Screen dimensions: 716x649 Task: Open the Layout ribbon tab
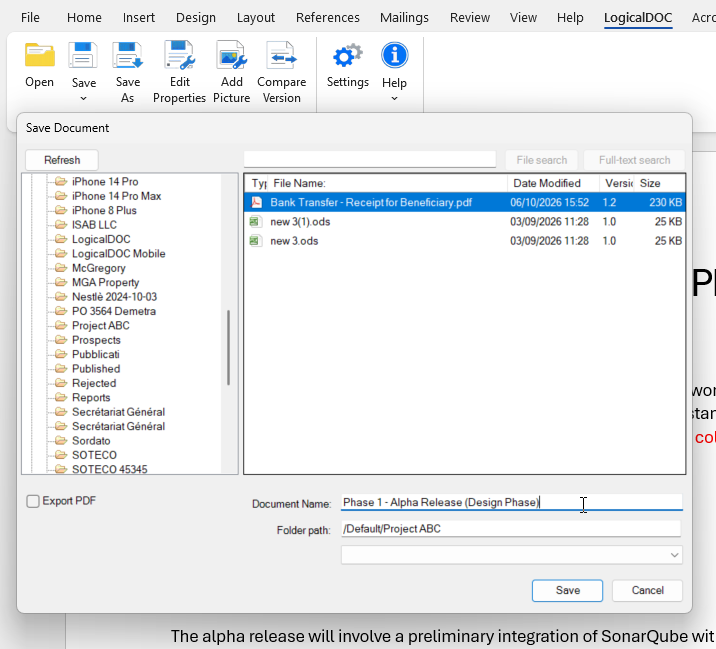point(256,17)
